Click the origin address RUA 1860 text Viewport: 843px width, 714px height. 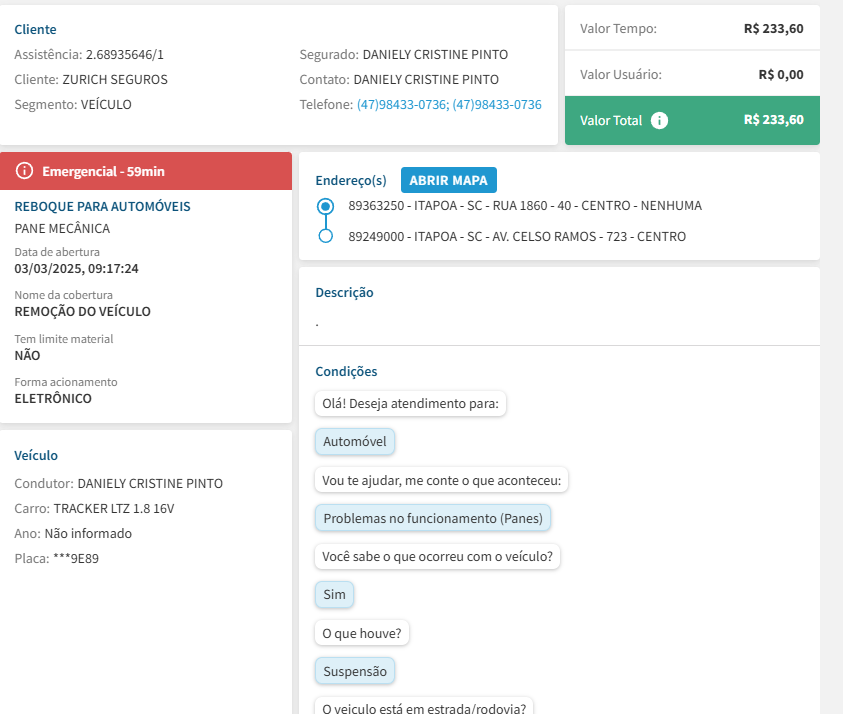click(x=524, y=206)
